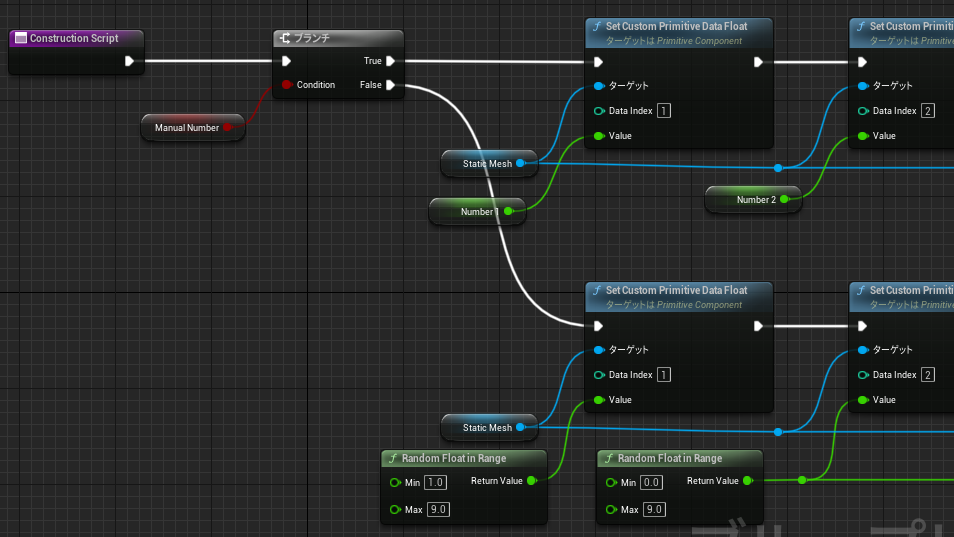Click the Construction Script exec output pin
954x537 pixels.
[x=129, y=61]
